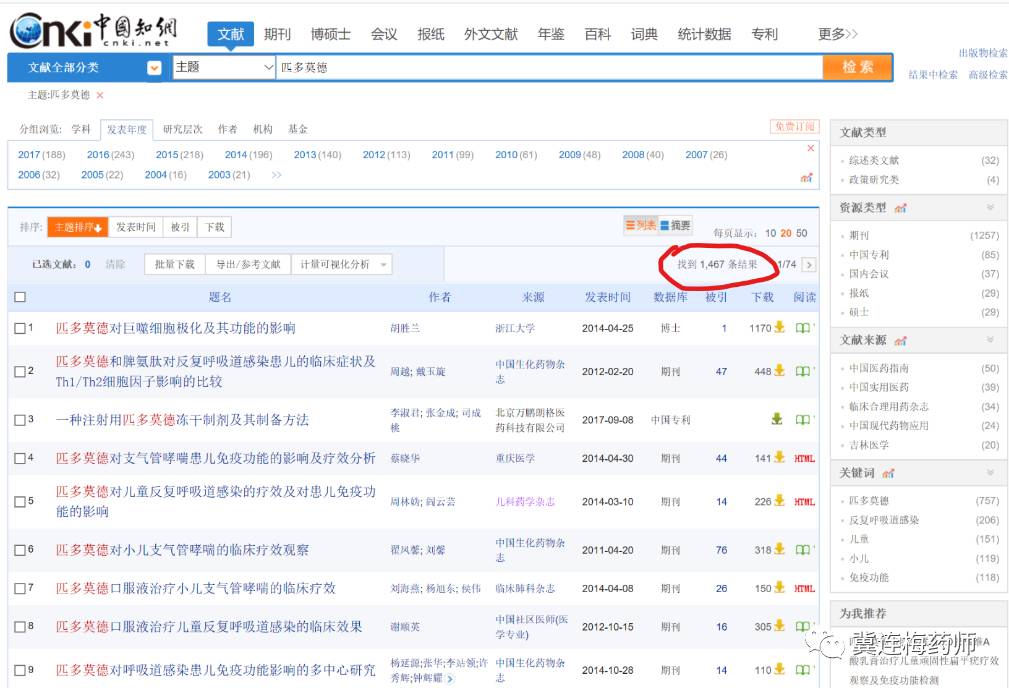Tick the select-all checkbox in table header
1009x688 pixels.
click(x=20, y=297)
